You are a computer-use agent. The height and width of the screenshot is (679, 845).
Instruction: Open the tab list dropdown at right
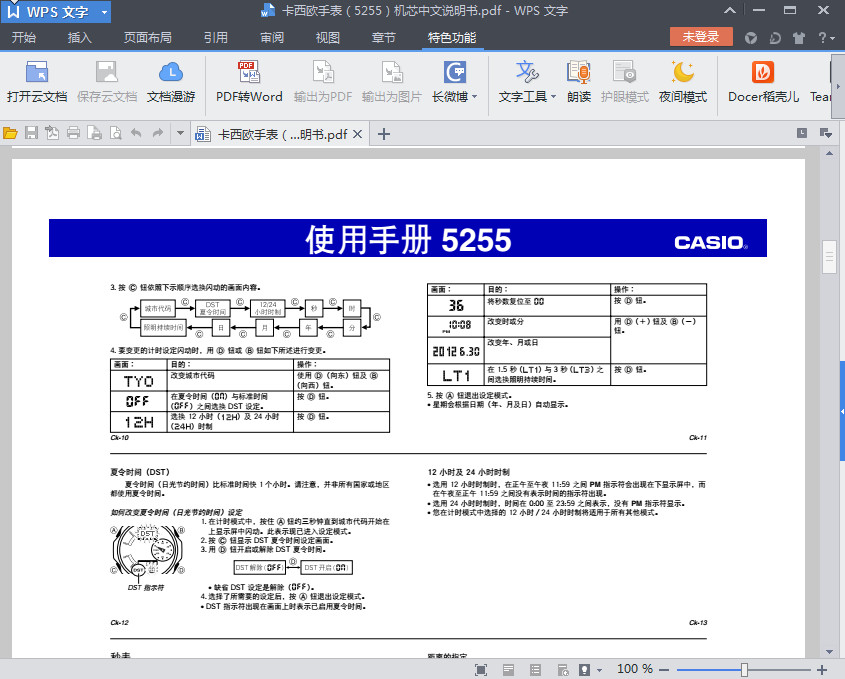pos(826,133)
